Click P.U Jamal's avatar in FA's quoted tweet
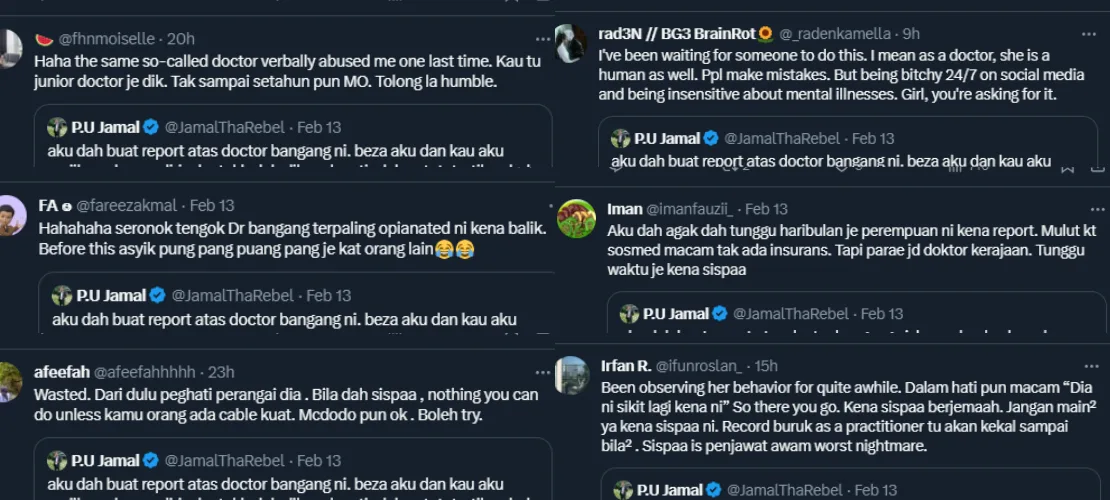Viewport: 1110px width, 500px height. tap(62, 295)
